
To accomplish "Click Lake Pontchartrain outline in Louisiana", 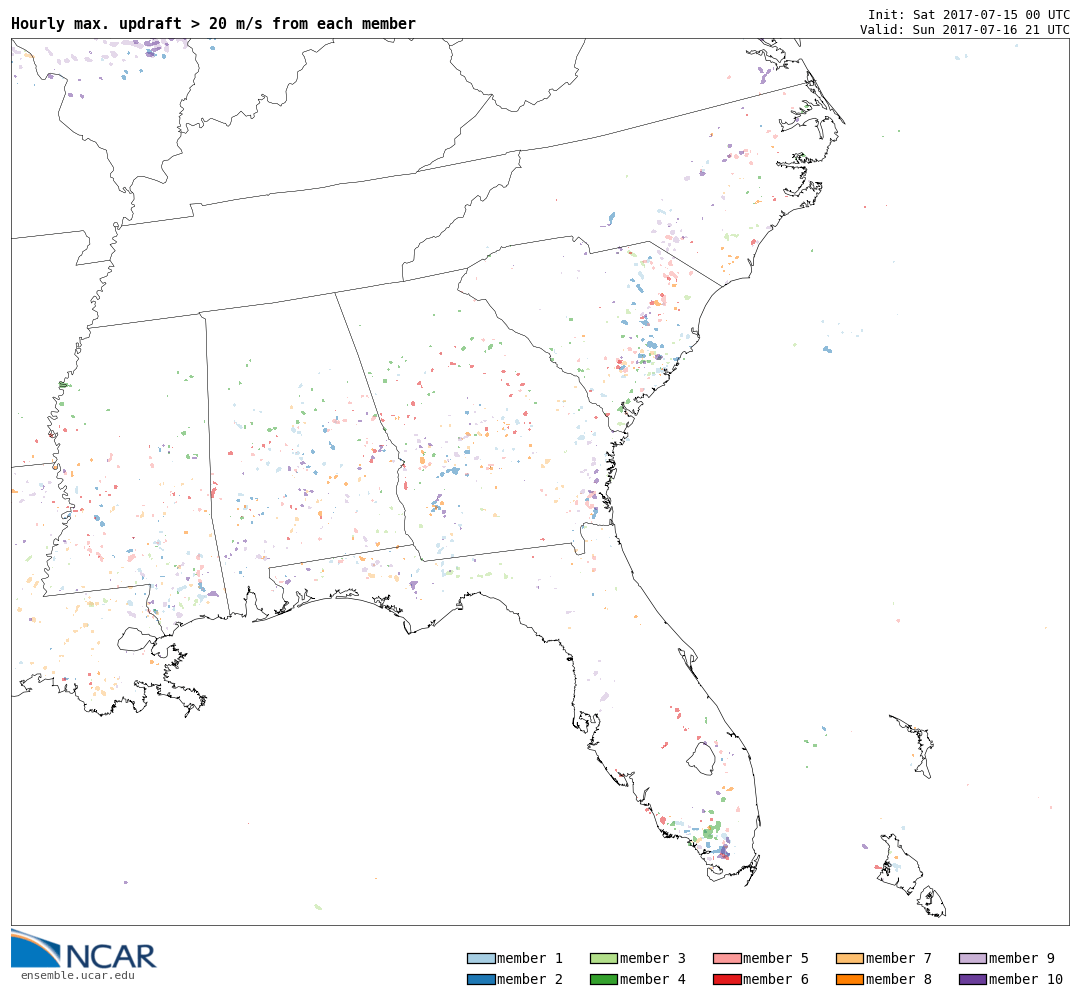I will click(135, 639).
